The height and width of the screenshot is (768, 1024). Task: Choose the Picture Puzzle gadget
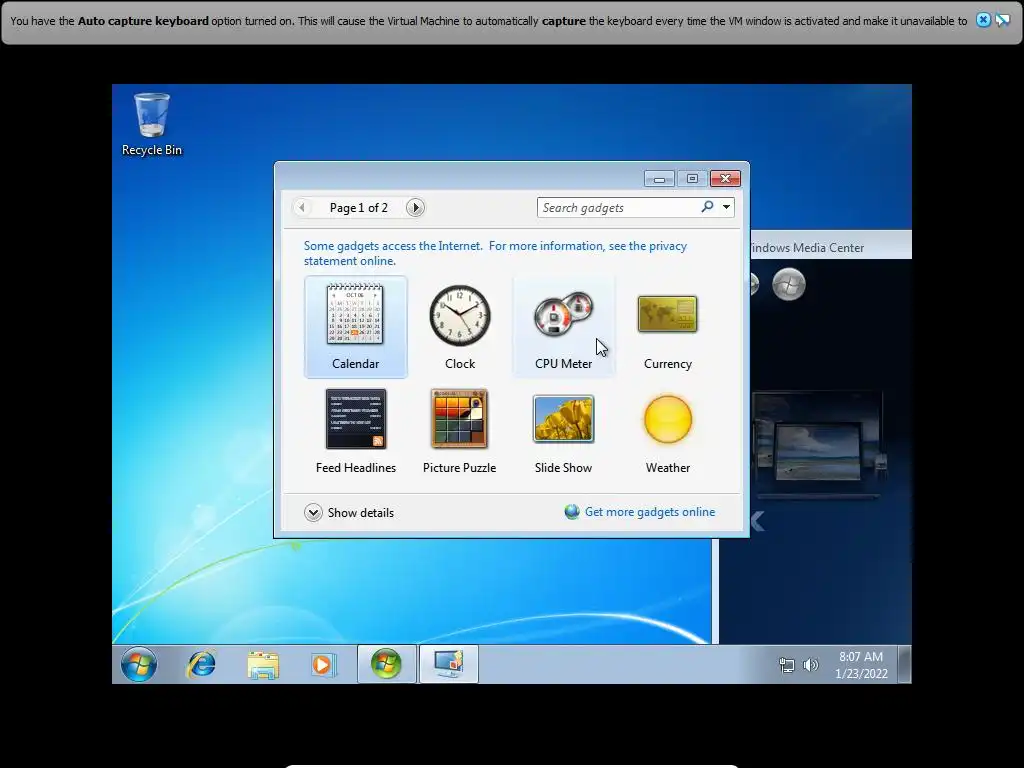click(x=460, y=431)
